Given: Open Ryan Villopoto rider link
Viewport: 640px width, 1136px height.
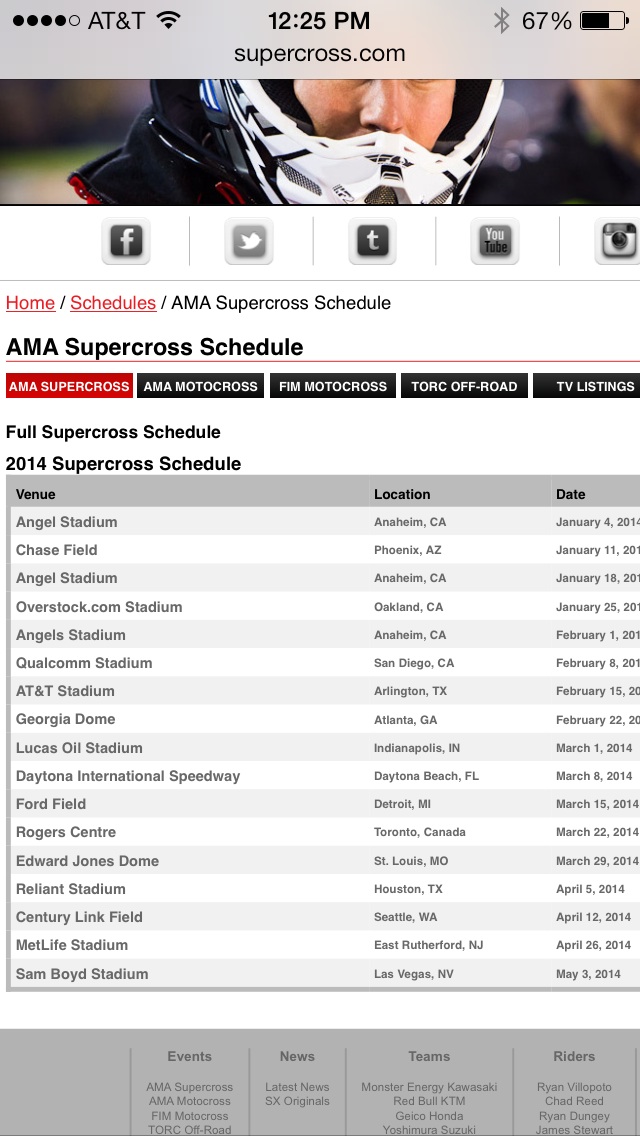Looking at the screenshot, I should tap(574, 1087).
